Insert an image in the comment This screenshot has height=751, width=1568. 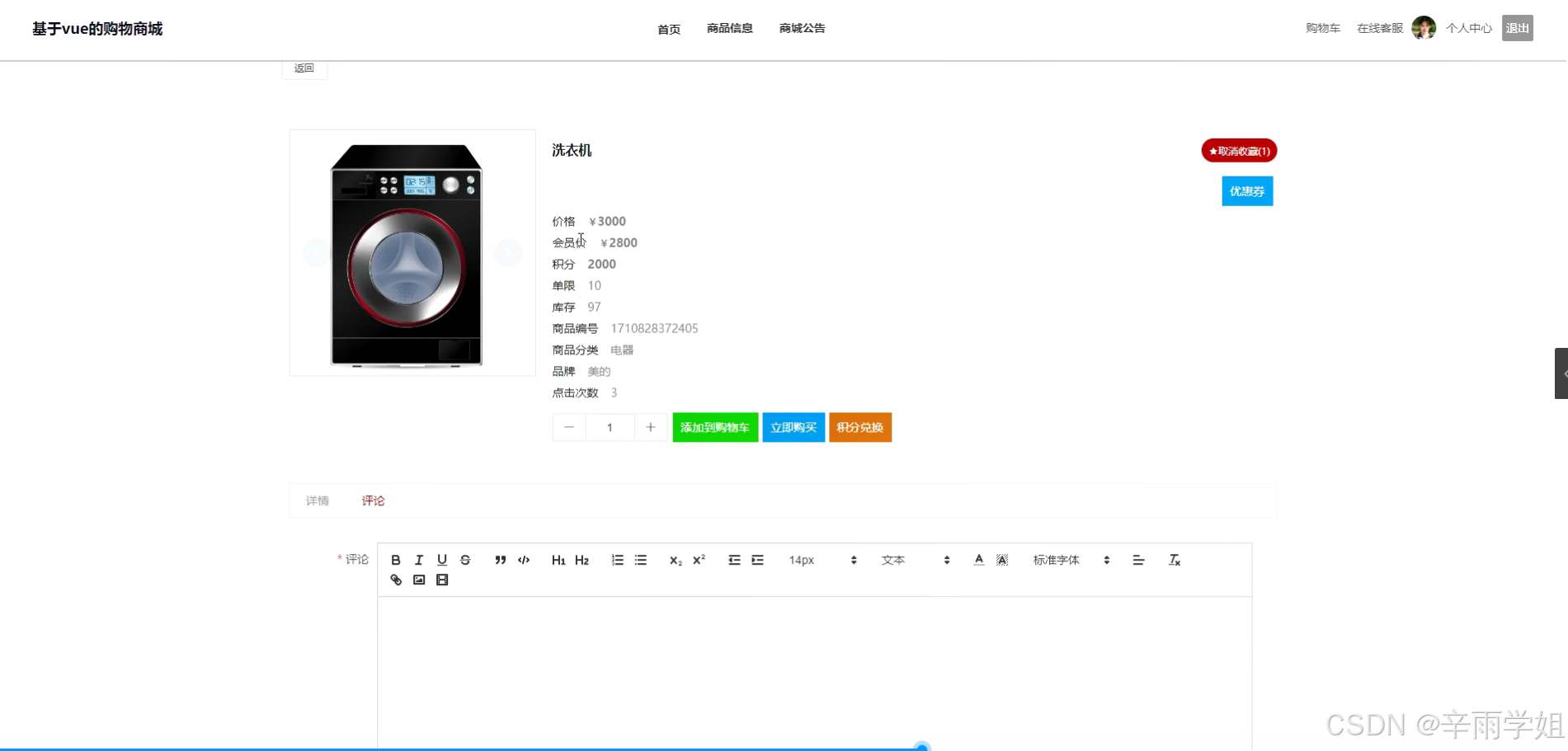pyautogui.click(x=419, y=580)
